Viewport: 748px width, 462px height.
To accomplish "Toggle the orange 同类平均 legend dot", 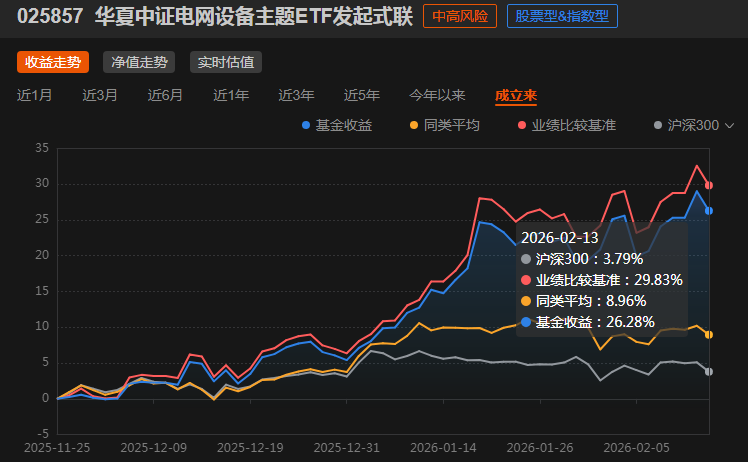I will tap(414, 126).
